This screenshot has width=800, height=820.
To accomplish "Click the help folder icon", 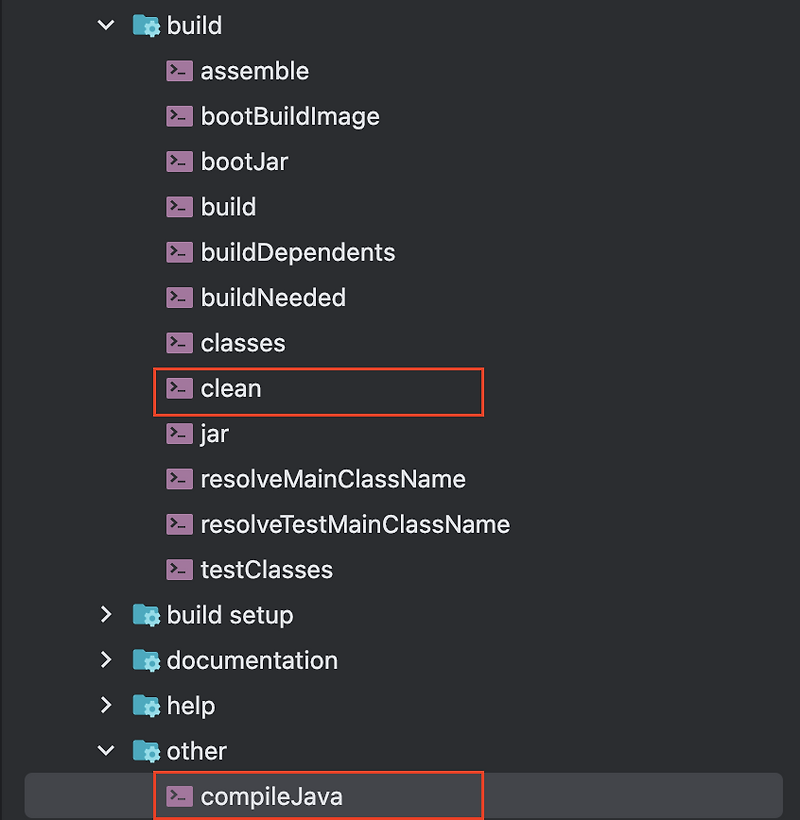I will click(x=146, y=705).
